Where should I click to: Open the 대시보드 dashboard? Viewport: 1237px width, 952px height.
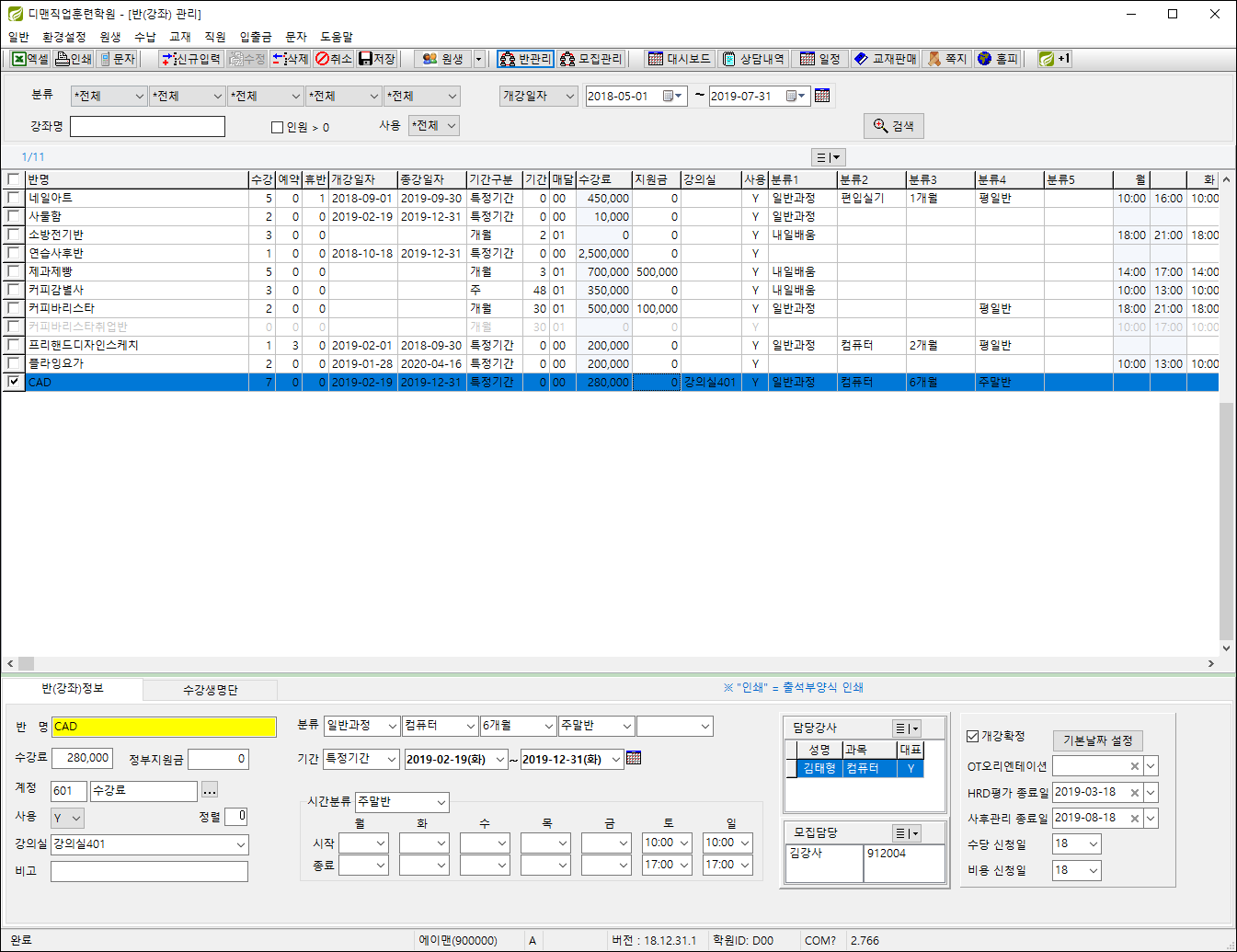pos(679,59)
